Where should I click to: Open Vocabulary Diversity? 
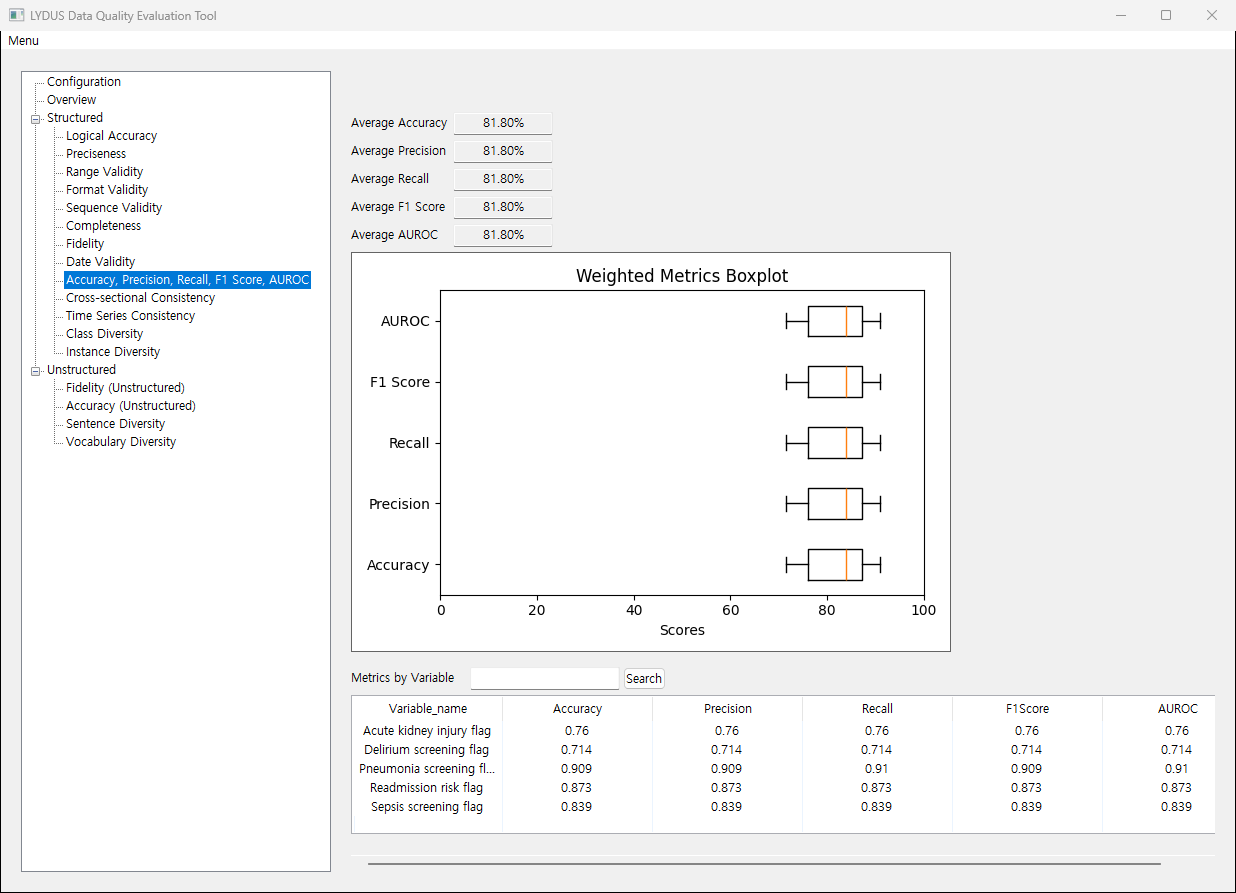pos(121,442)
